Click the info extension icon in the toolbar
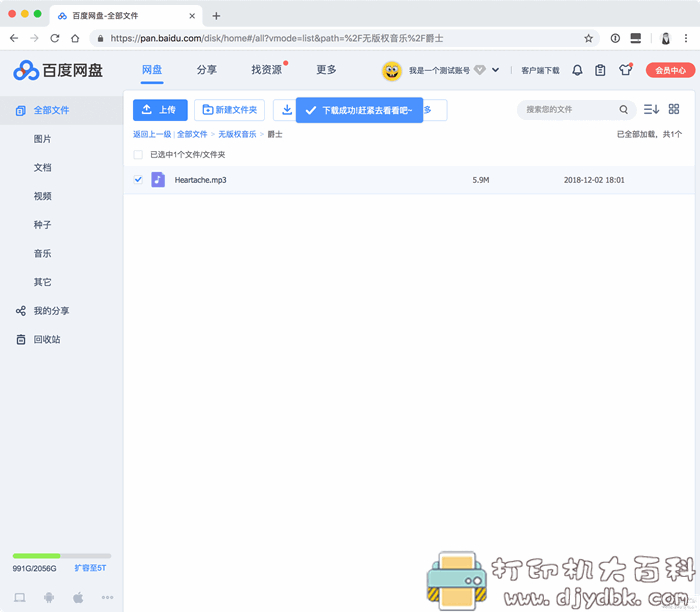Screen dimensions: 700x612 pyautogui.click(x=615, y=38)
